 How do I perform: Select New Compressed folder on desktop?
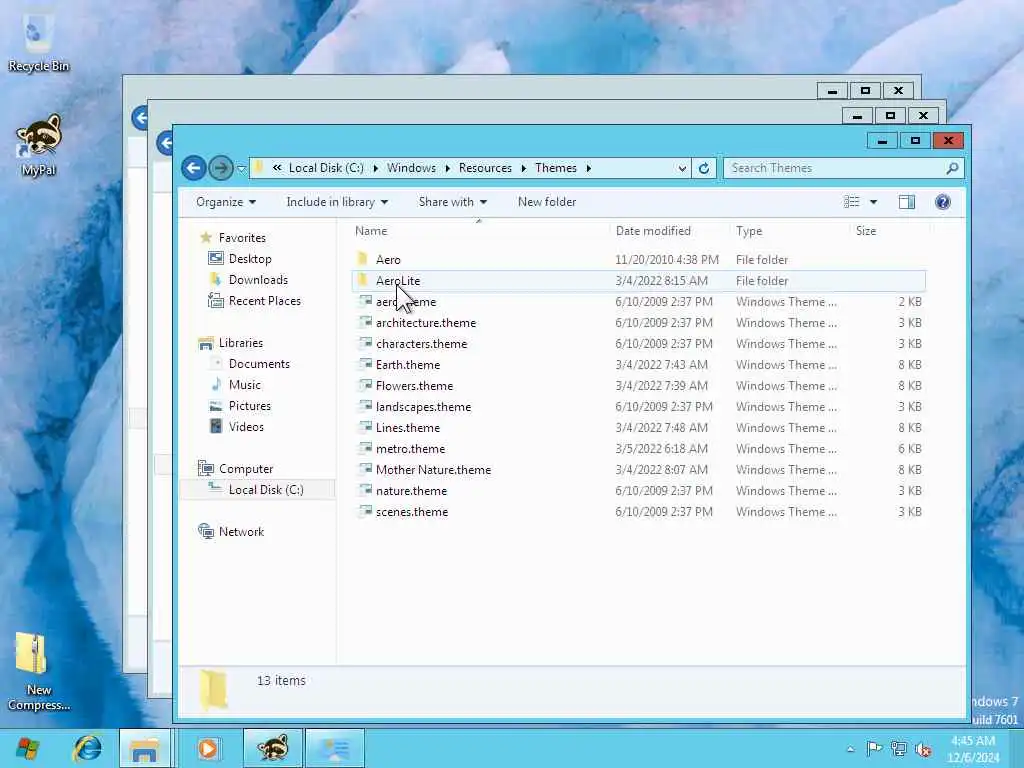39,671
